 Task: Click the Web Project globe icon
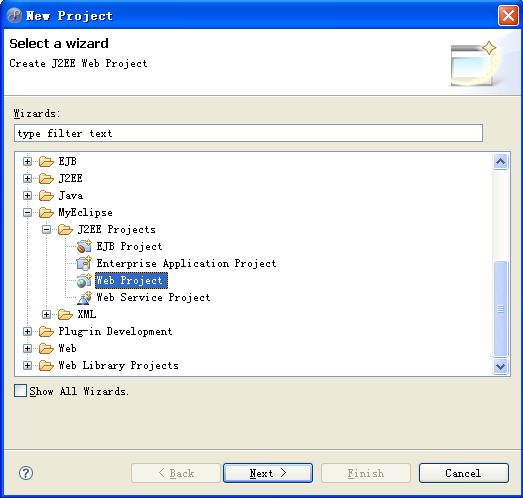pos(84,280)
